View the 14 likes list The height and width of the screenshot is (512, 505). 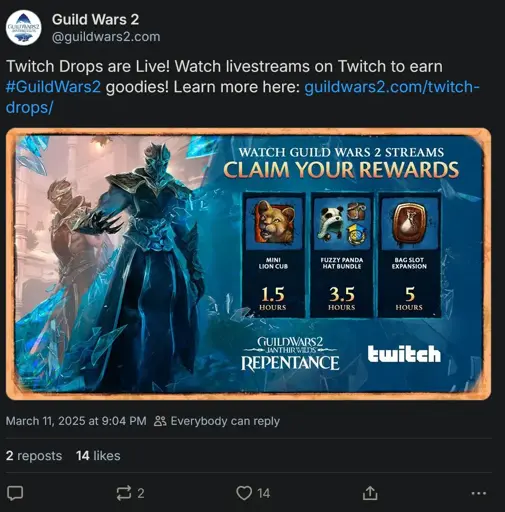pyautogui.click(x=98, y=456)
